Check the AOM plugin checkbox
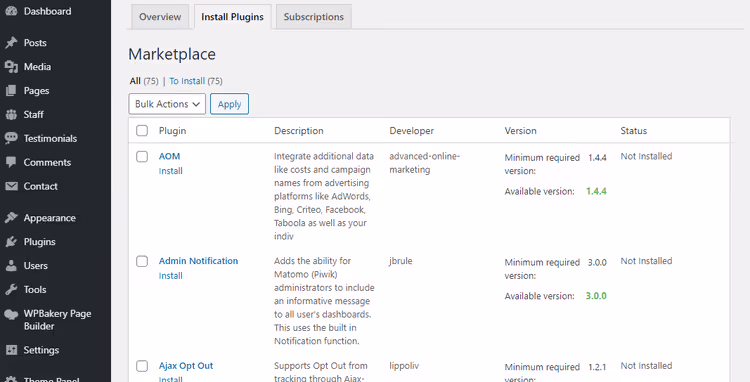 (142, 156)
